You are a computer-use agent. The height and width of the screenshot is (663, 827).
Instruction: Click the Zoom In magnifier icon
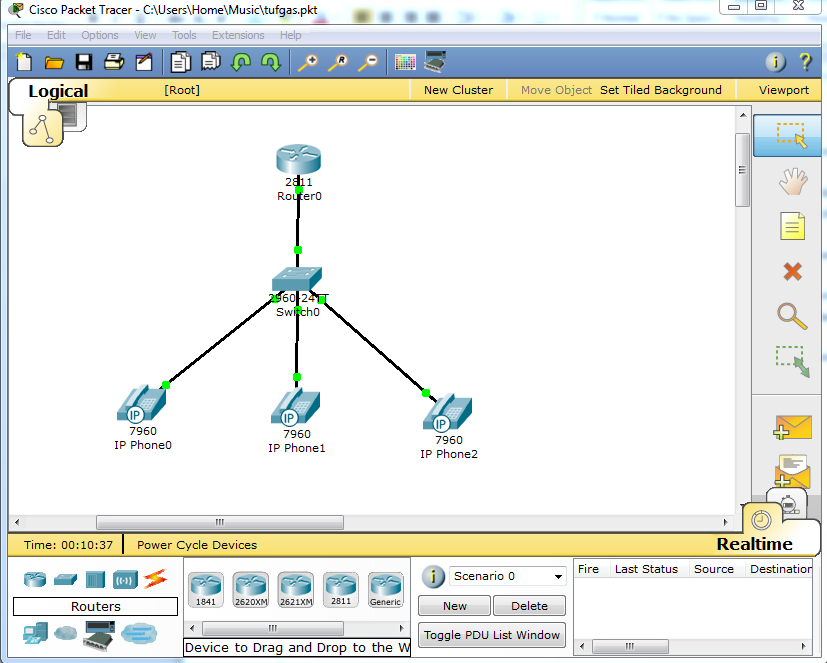tap(308, 62)
